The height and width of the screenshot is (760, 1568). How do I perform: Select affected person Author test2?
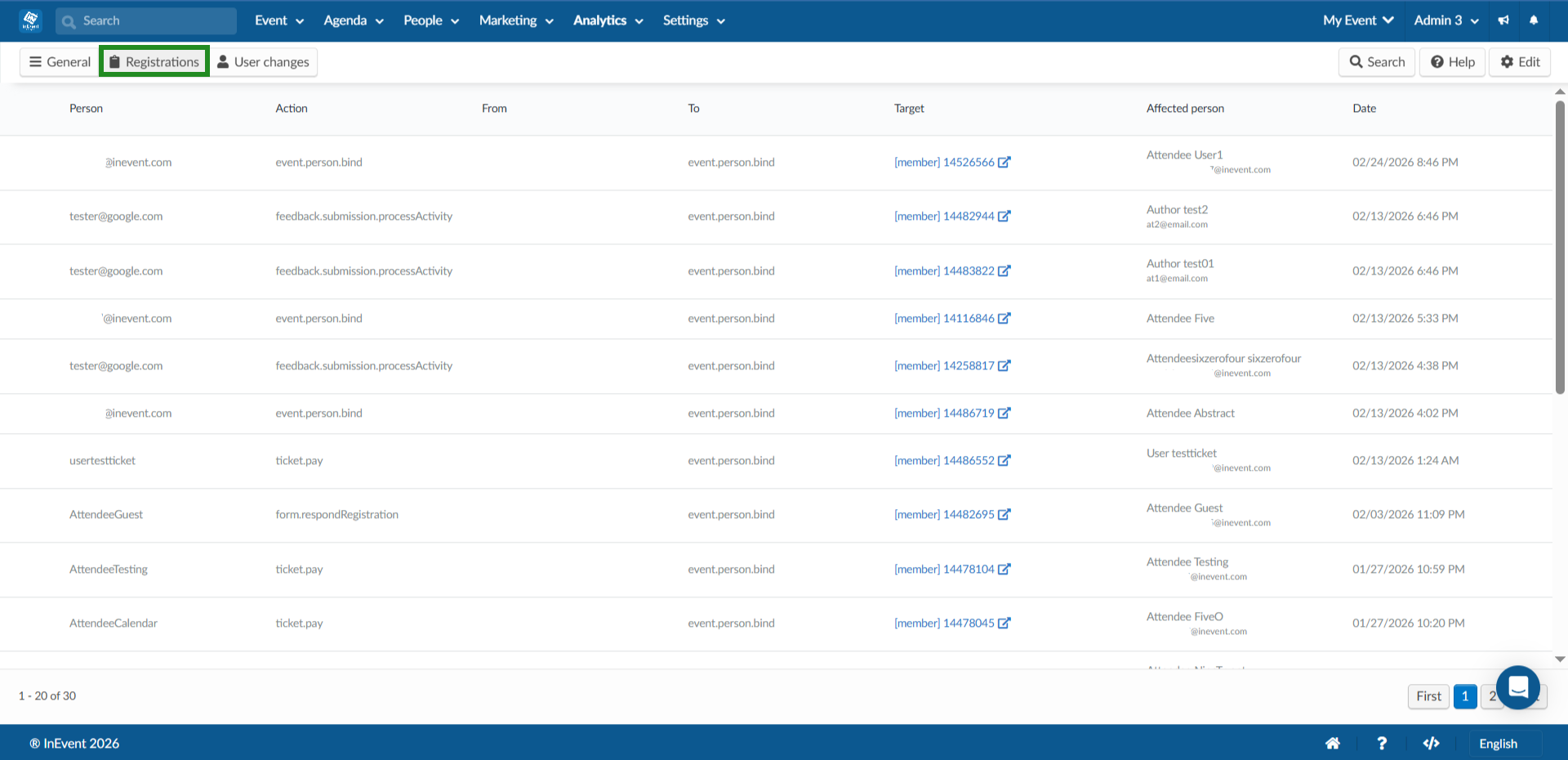click(x=1177, y=209)
